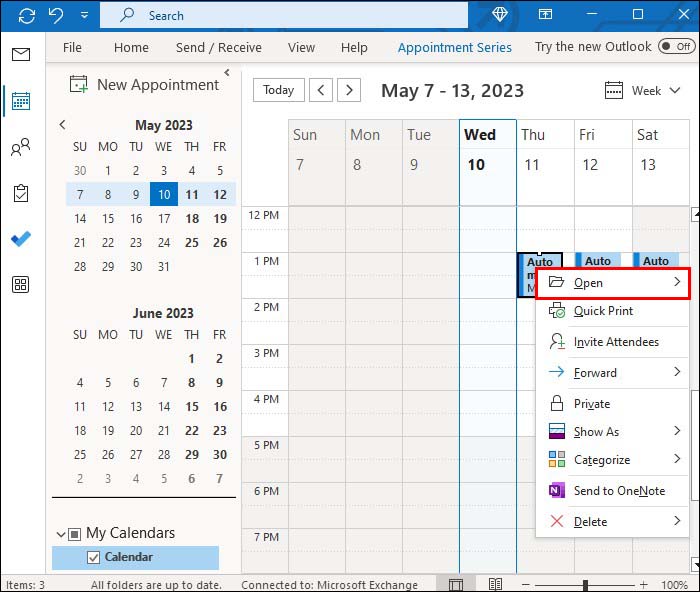This screenshot has width=700, height=592.
Task: Choose Show As in the context menu
Action: point(612,432)
